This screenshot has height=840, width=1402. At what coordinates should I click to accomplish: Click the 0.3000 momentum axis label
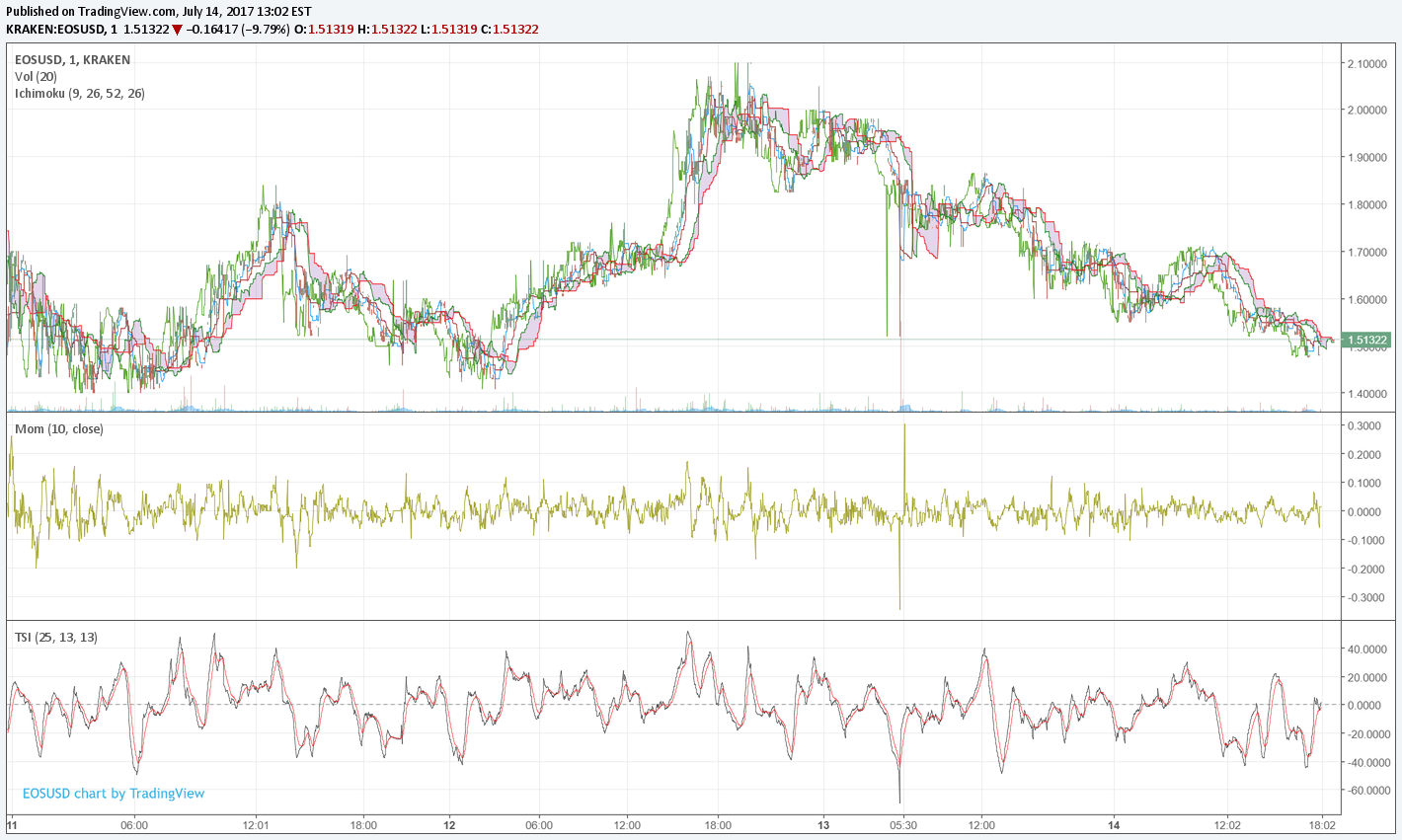(1363, 426)
